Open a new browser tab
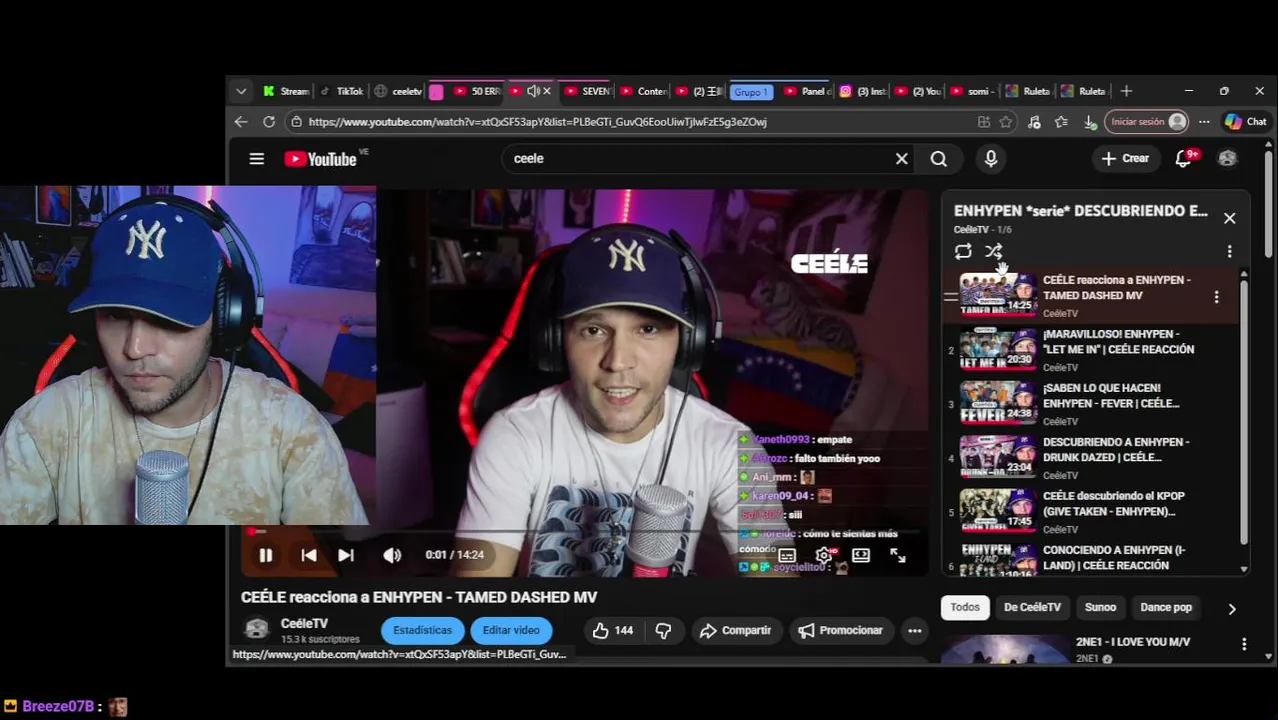Screen dimensions: 1278x720 [1126, 91]
